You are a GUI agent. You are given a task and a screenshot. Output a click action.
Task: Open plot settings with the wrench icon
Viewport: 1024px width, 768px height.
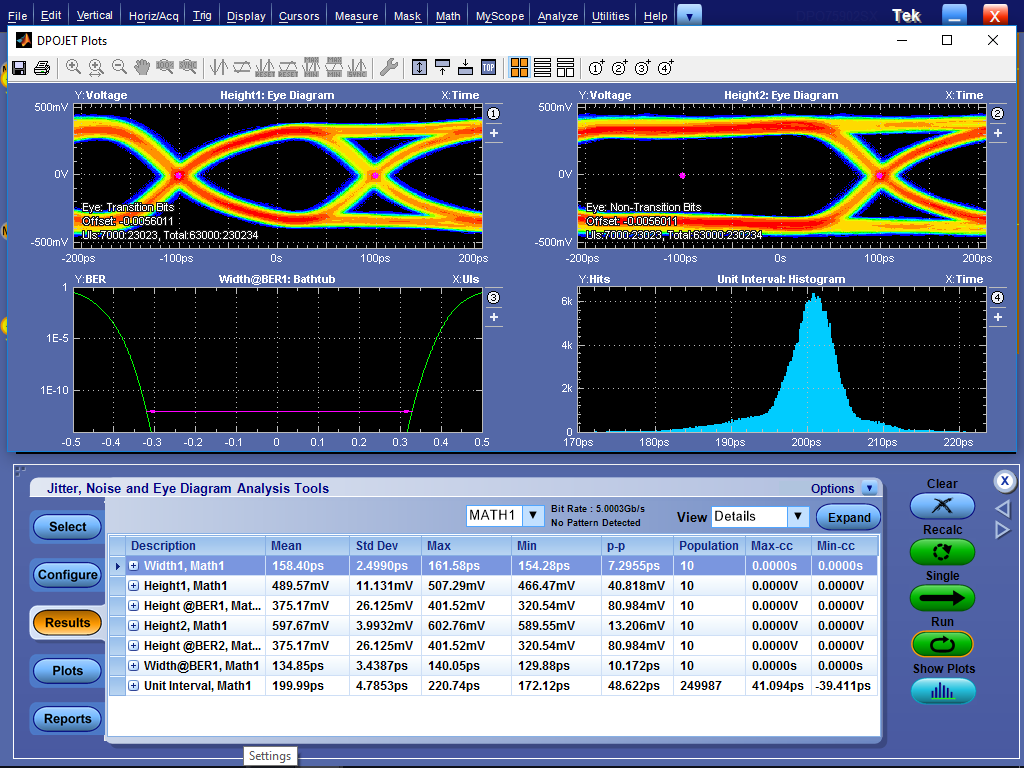(389, 67)
